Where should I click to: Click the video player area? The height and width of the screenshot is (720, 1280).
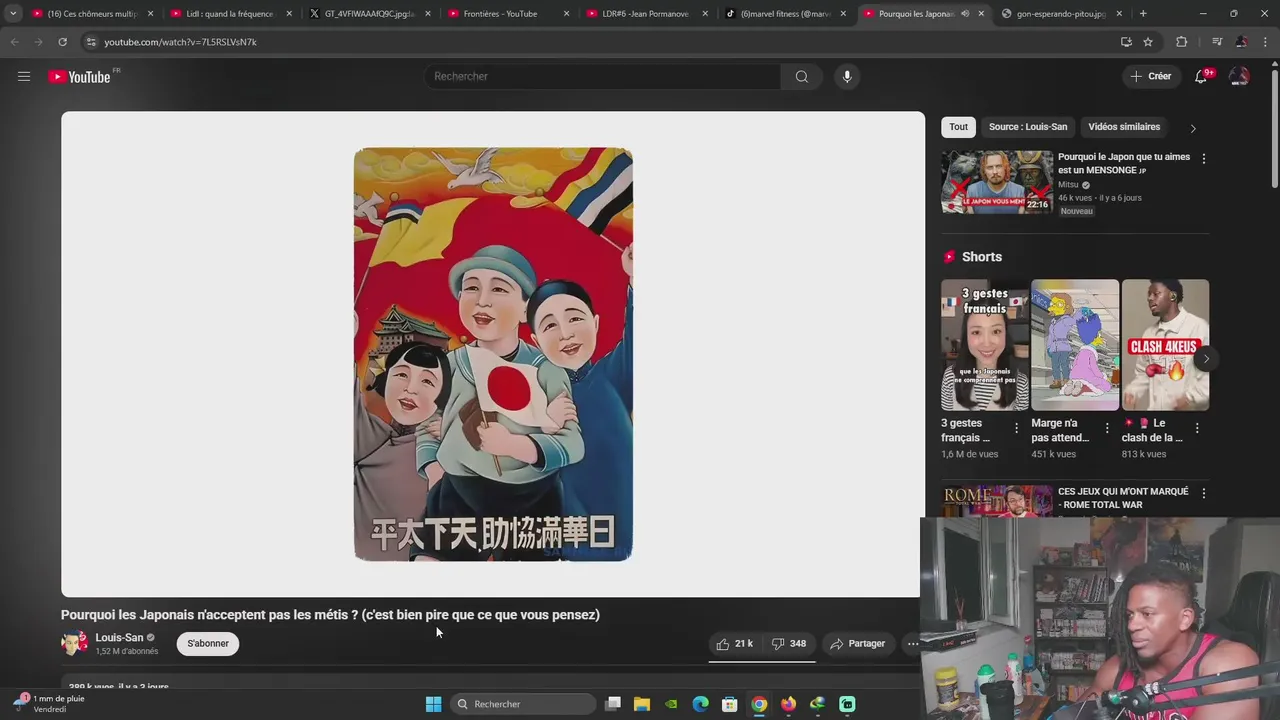(x=493, y=354)
